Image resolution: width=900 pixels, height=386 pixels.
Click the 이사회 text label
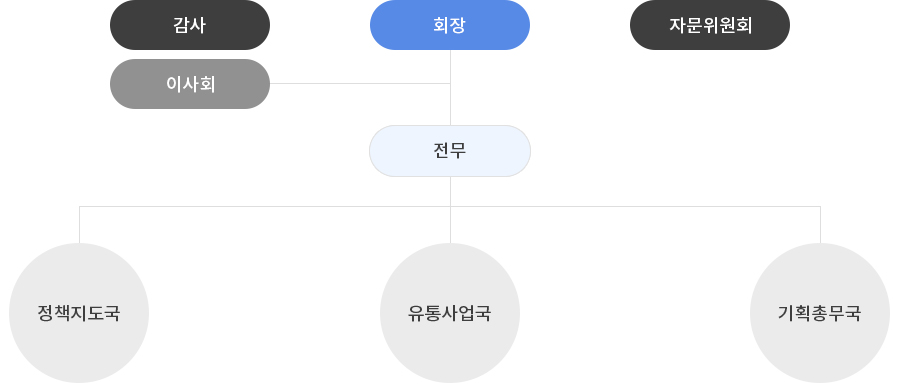click(x=190, y=84)
